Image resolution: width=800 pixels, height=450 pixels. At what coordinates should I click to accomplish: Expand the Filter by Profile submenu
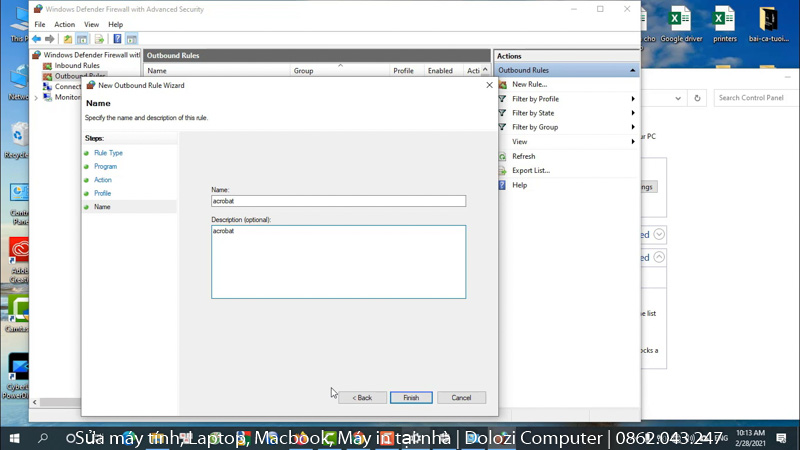click(633, 99)
